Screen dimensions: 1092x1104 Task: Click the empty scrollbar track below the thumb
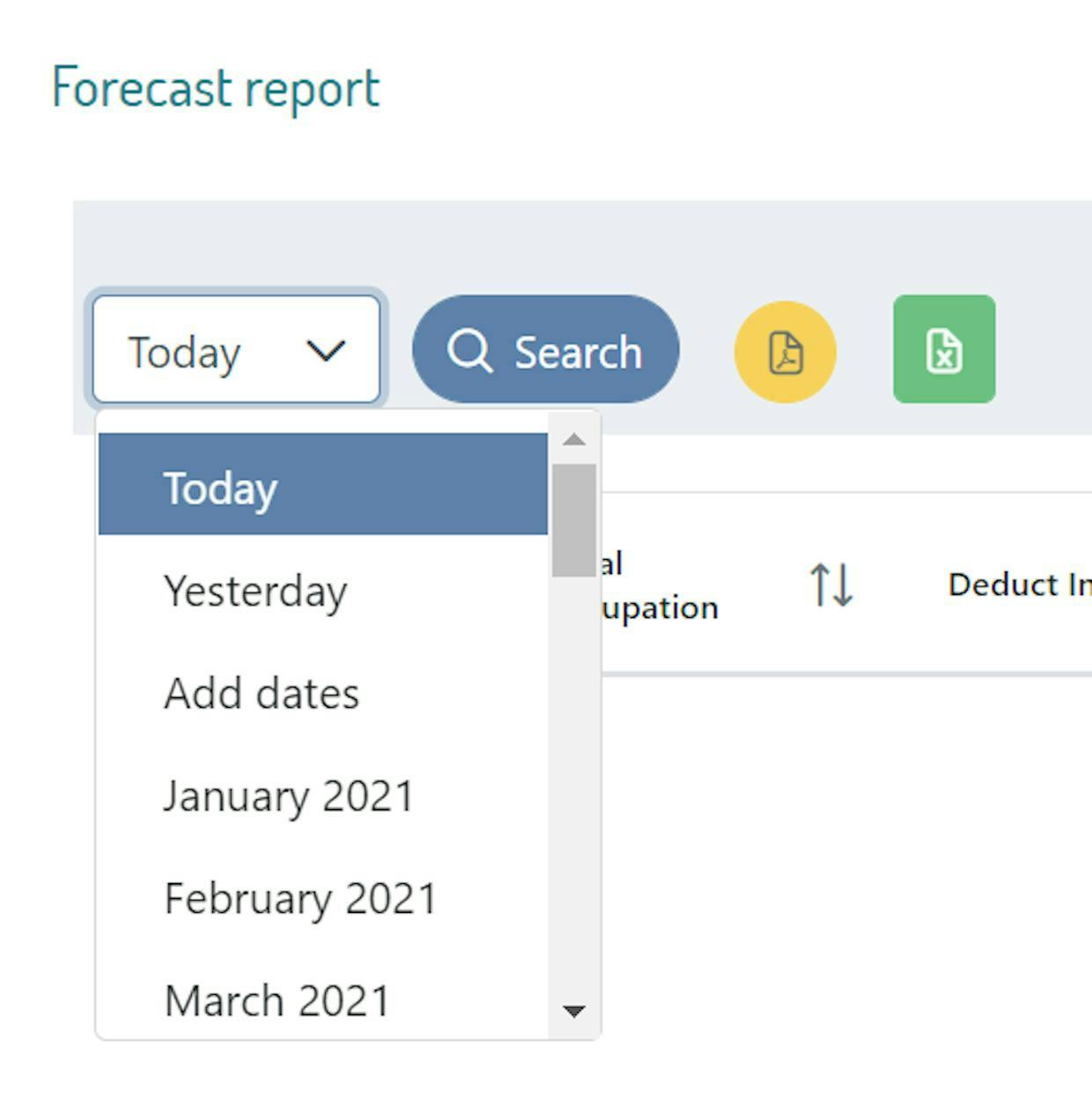[x=574, y=792]
